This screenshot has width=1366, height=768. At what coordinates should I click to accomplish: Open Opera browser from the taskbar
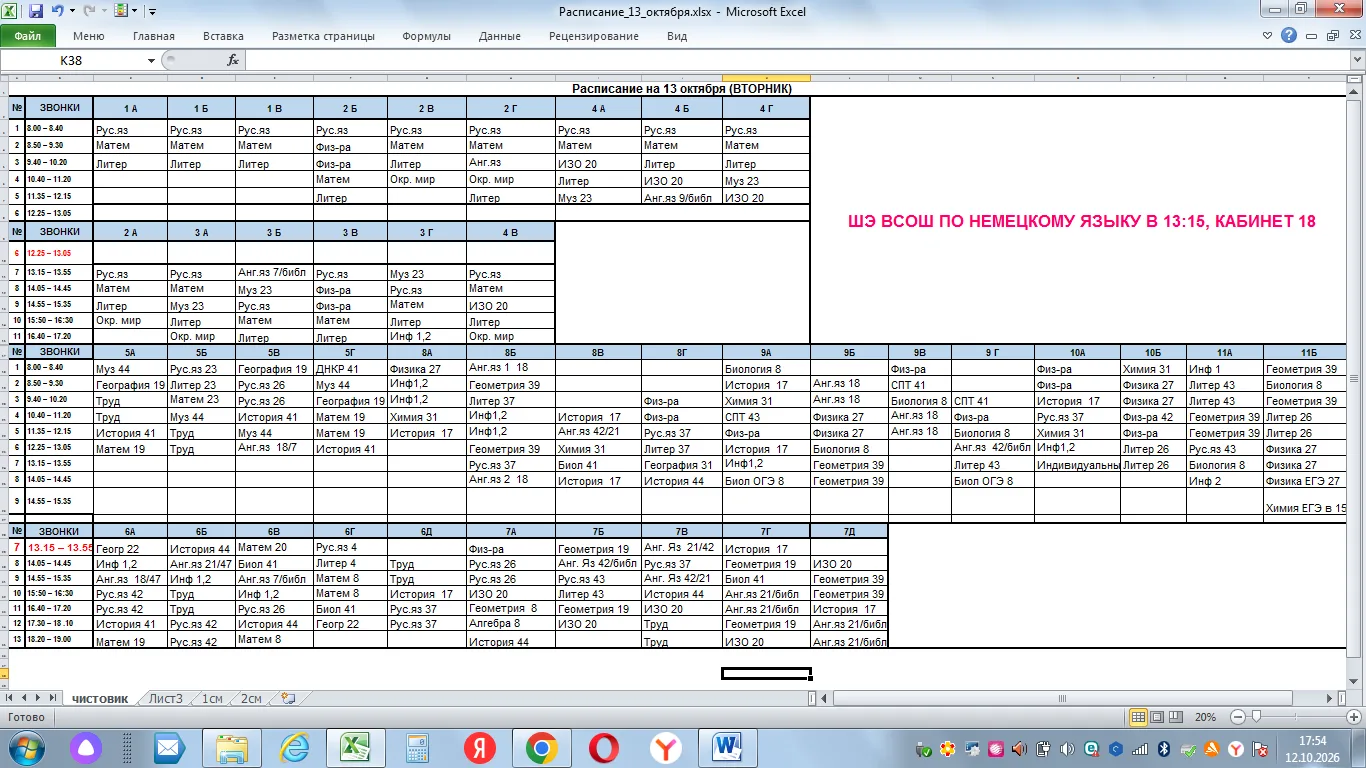pos(603,748)
